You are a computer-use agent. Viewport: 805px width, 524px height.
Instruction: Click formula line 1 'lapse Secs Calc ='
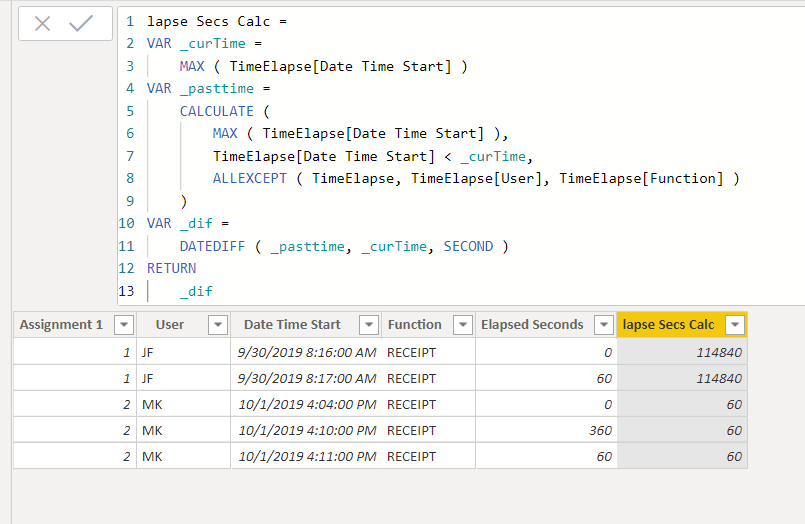217,22
